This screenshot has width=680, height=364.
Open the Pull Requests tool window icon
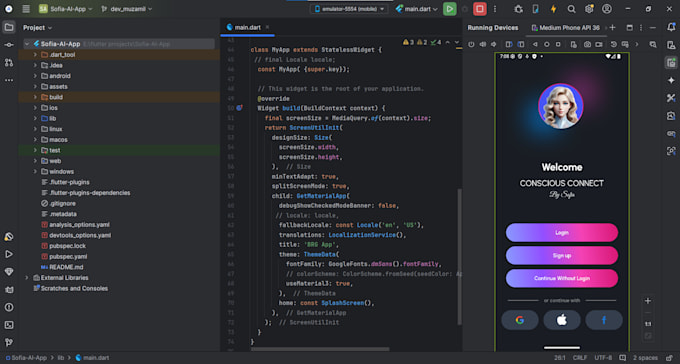9,62
